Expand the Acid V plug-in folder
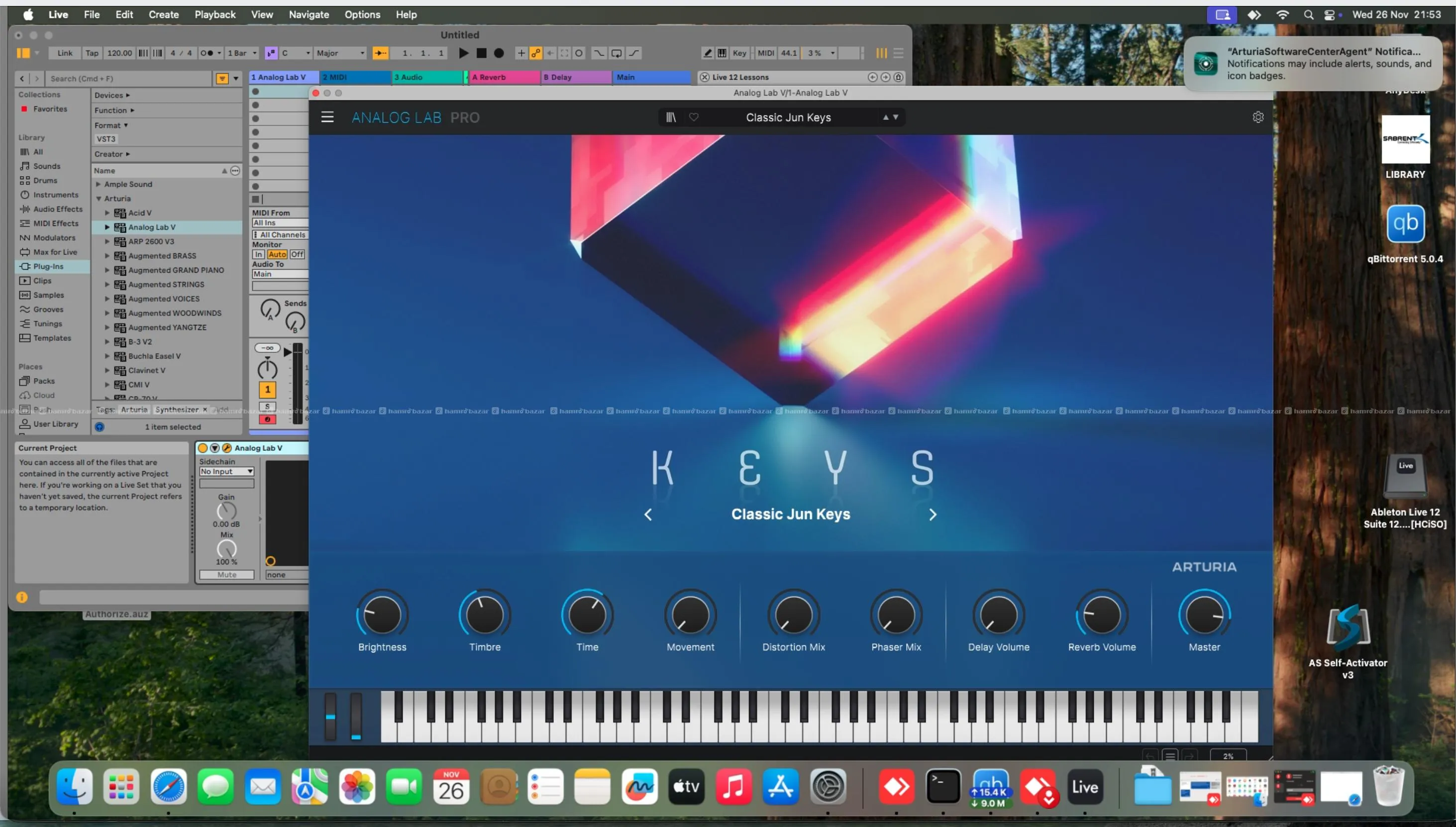The width and height of the screenshot is (1456, 827). pos(107,212)
